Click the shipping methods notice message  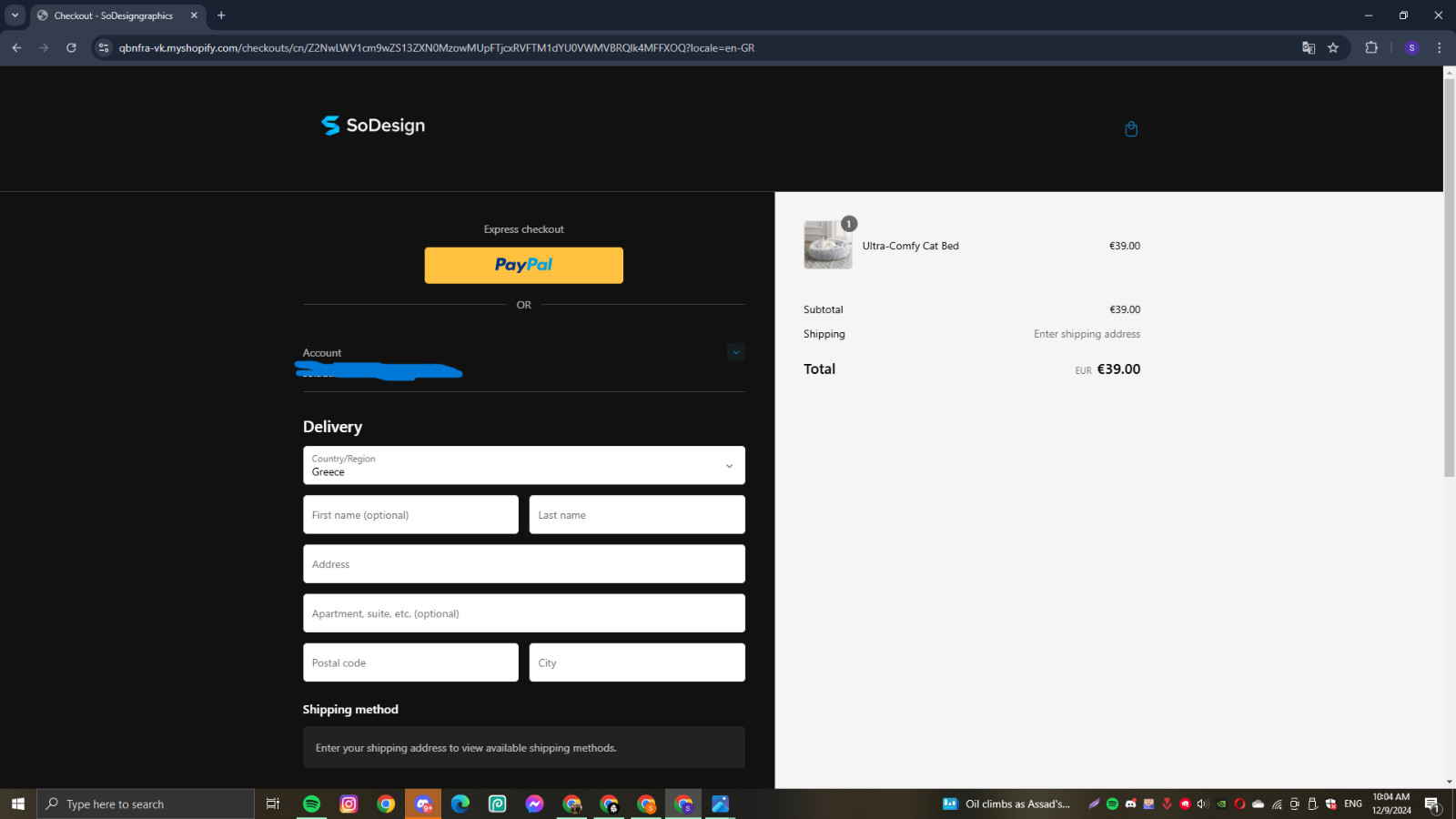coord(524,747)
